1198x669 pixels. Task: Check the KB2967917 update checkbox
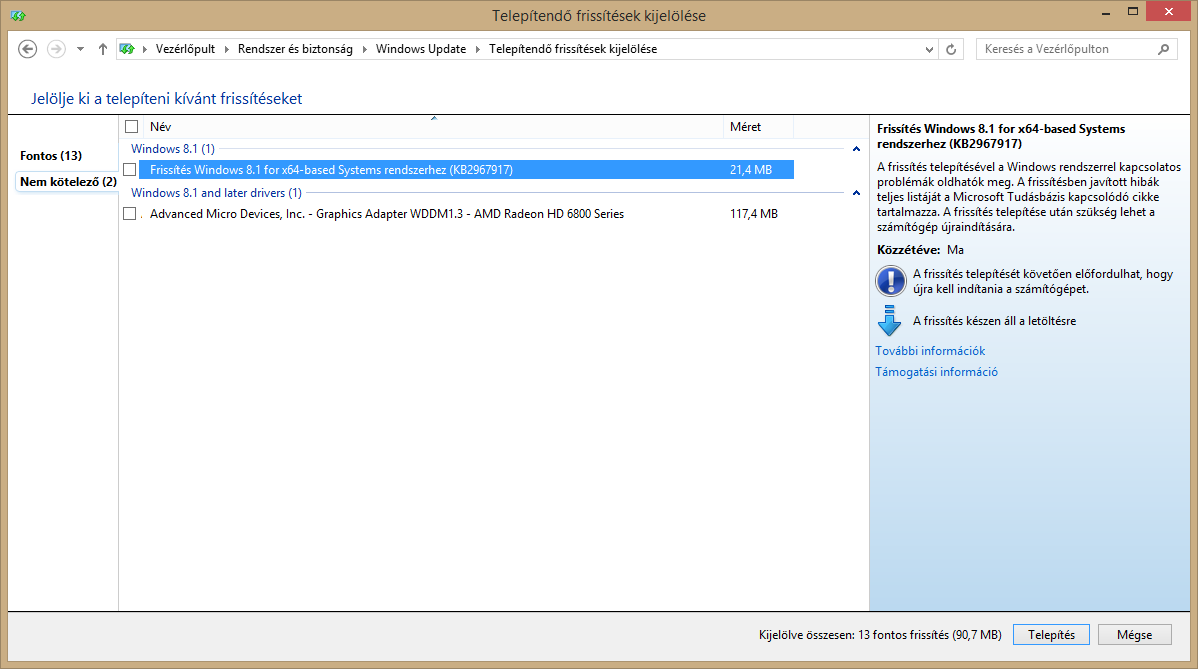(x=130, y=170)
